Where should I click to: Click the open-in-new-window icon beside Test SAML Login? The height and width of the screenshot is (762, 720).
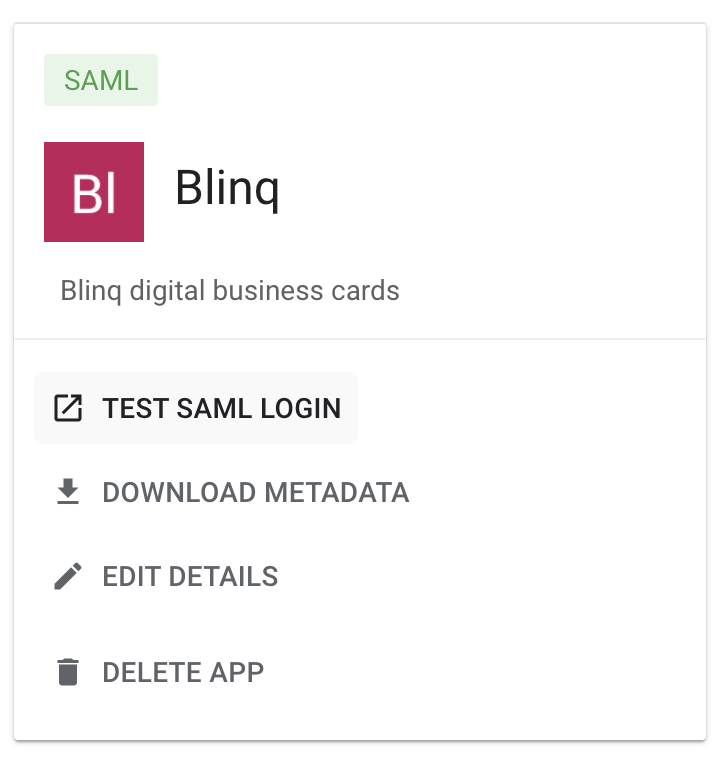pos(68,408)
